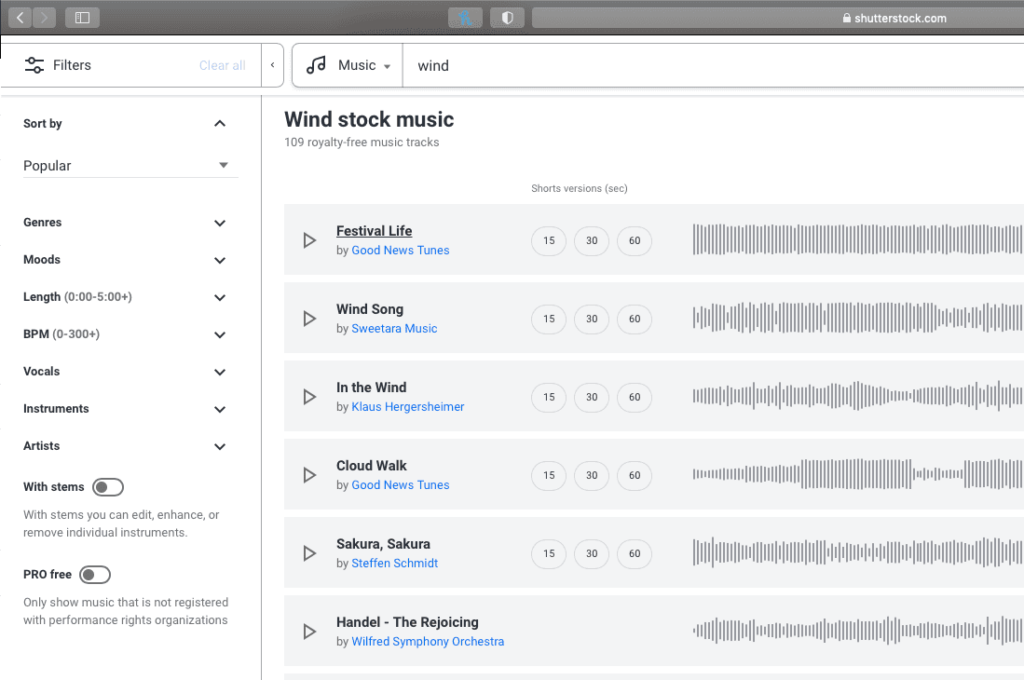
Task: Play the Festival Life track
Action: tap(310, 240)
